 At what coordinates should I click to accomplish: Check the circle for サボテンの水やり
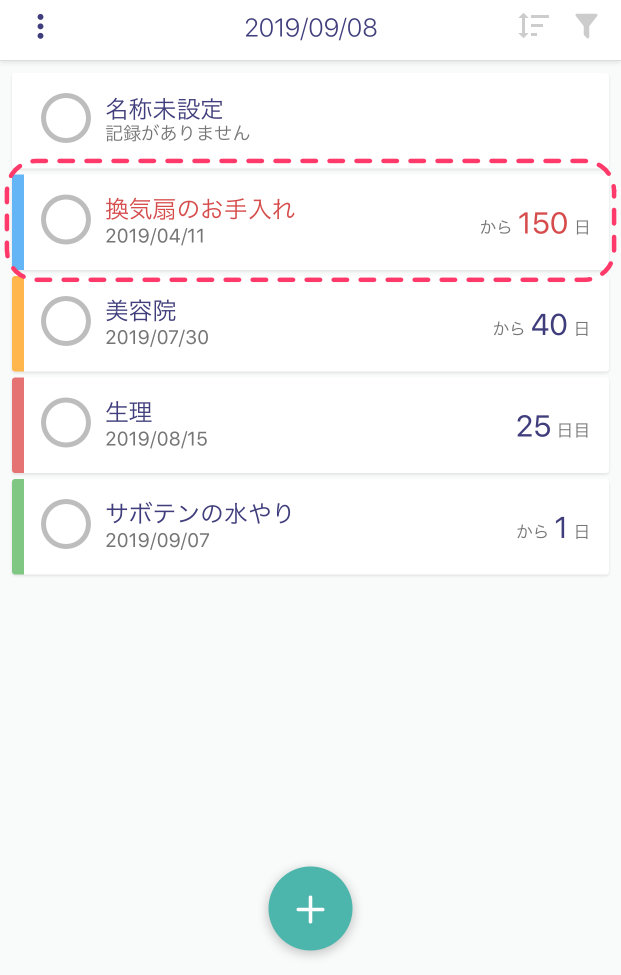tap(66, 524)
